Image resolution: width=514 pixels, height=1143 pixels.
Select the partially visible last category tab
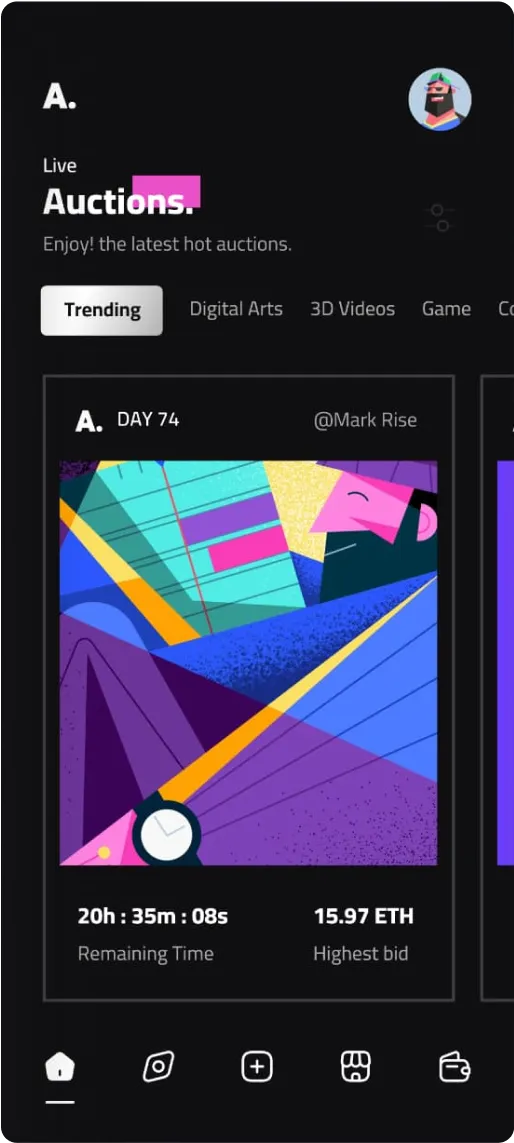[506, 309]
